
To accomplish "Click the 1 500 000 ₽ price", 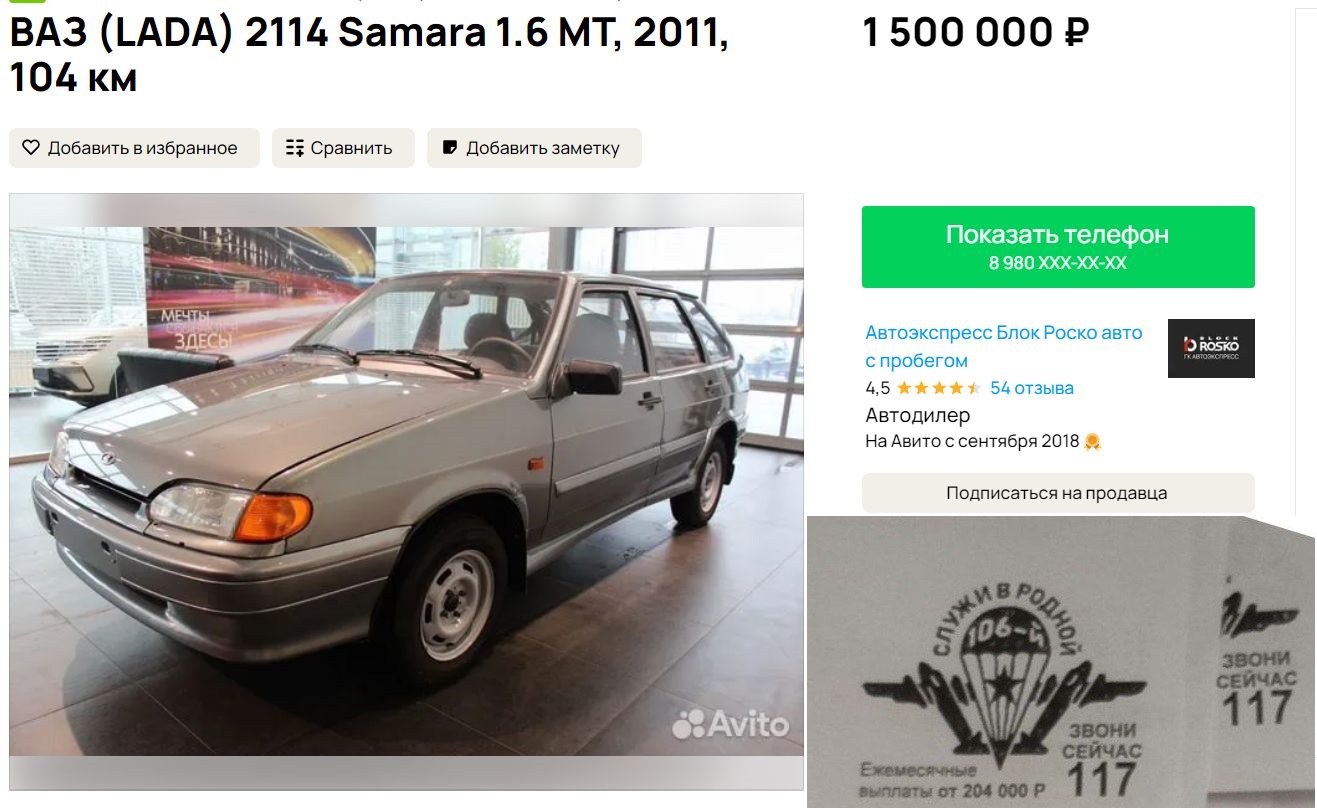I will point(975,33).
